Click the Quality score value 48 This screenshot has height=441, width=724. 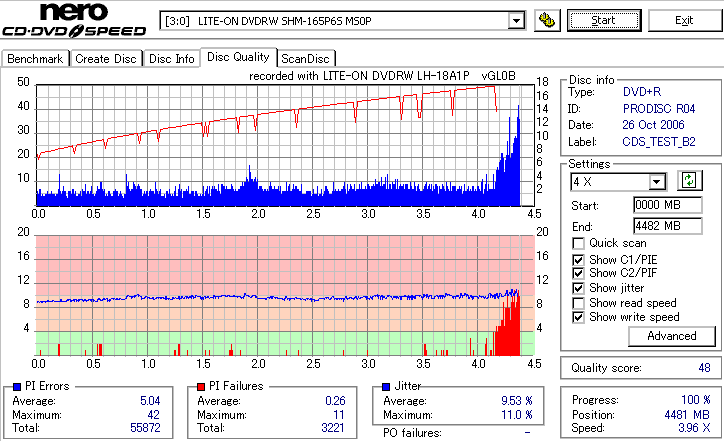click(704, 368)
